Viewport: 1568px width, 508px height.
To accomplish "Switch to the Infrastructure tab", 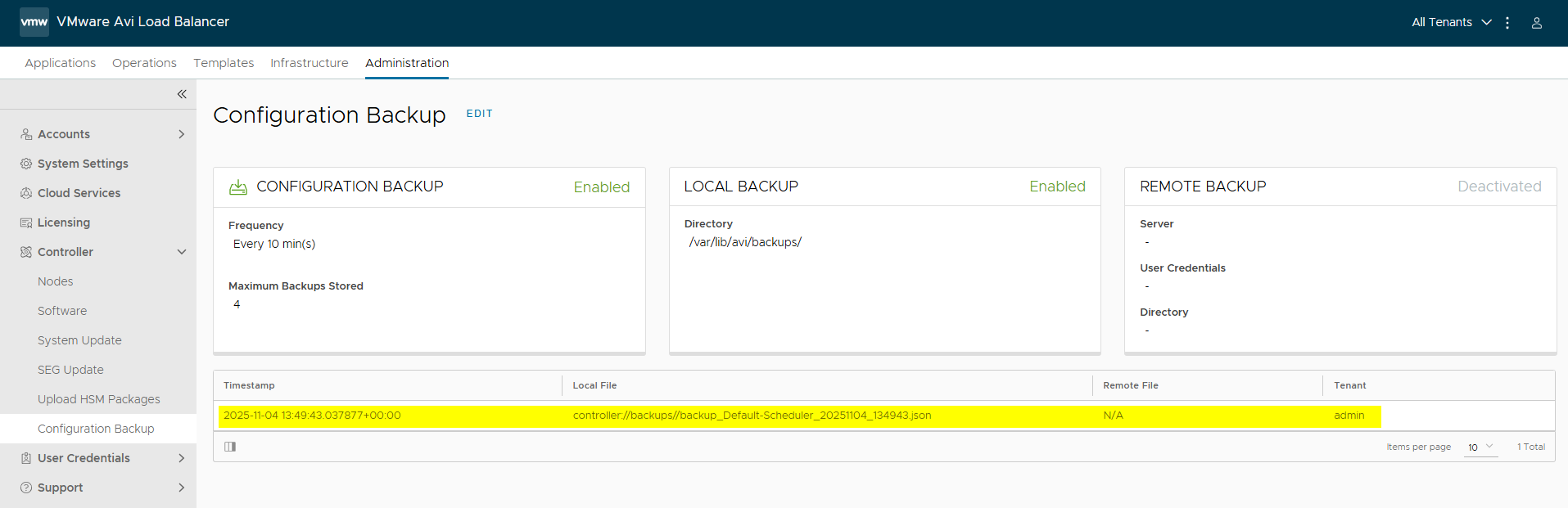I will 309,63.
